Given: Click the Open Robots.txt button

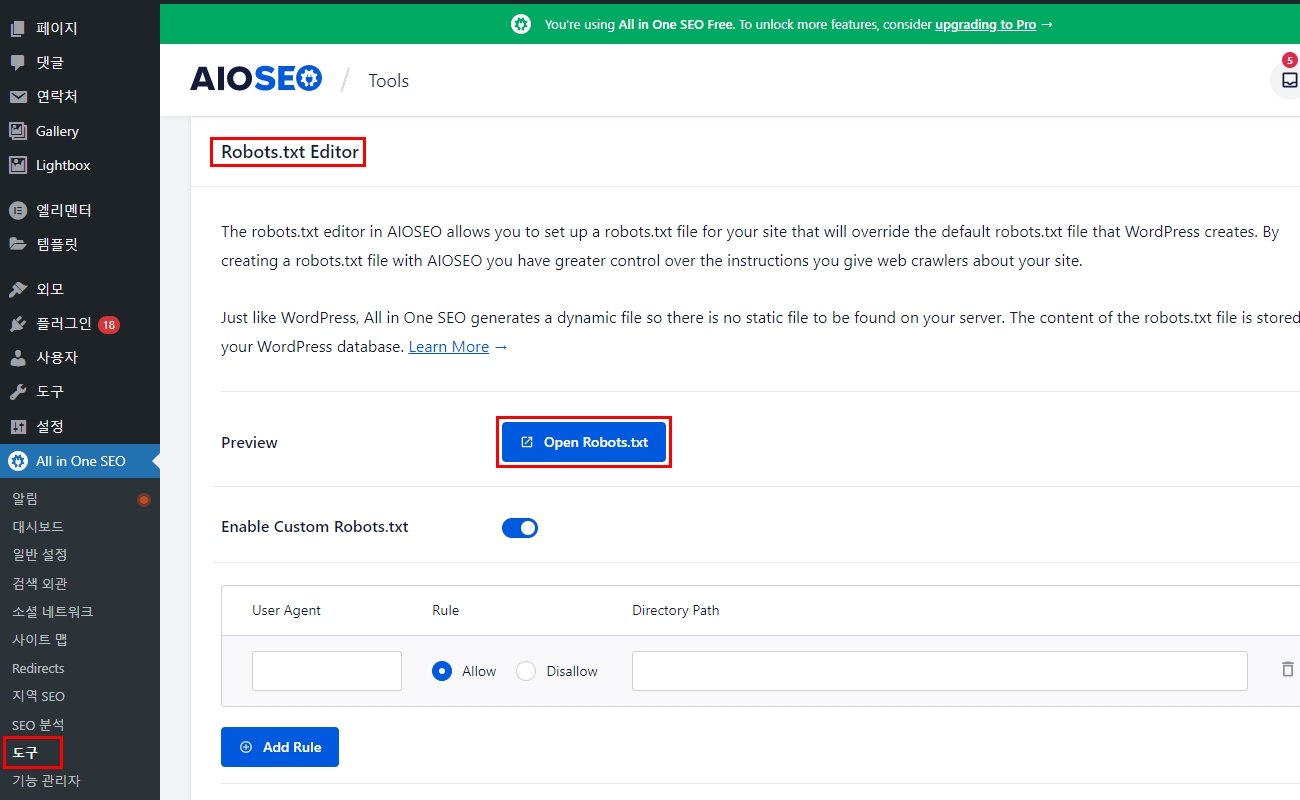Looking at the screenshot, I should pos(584,442).
